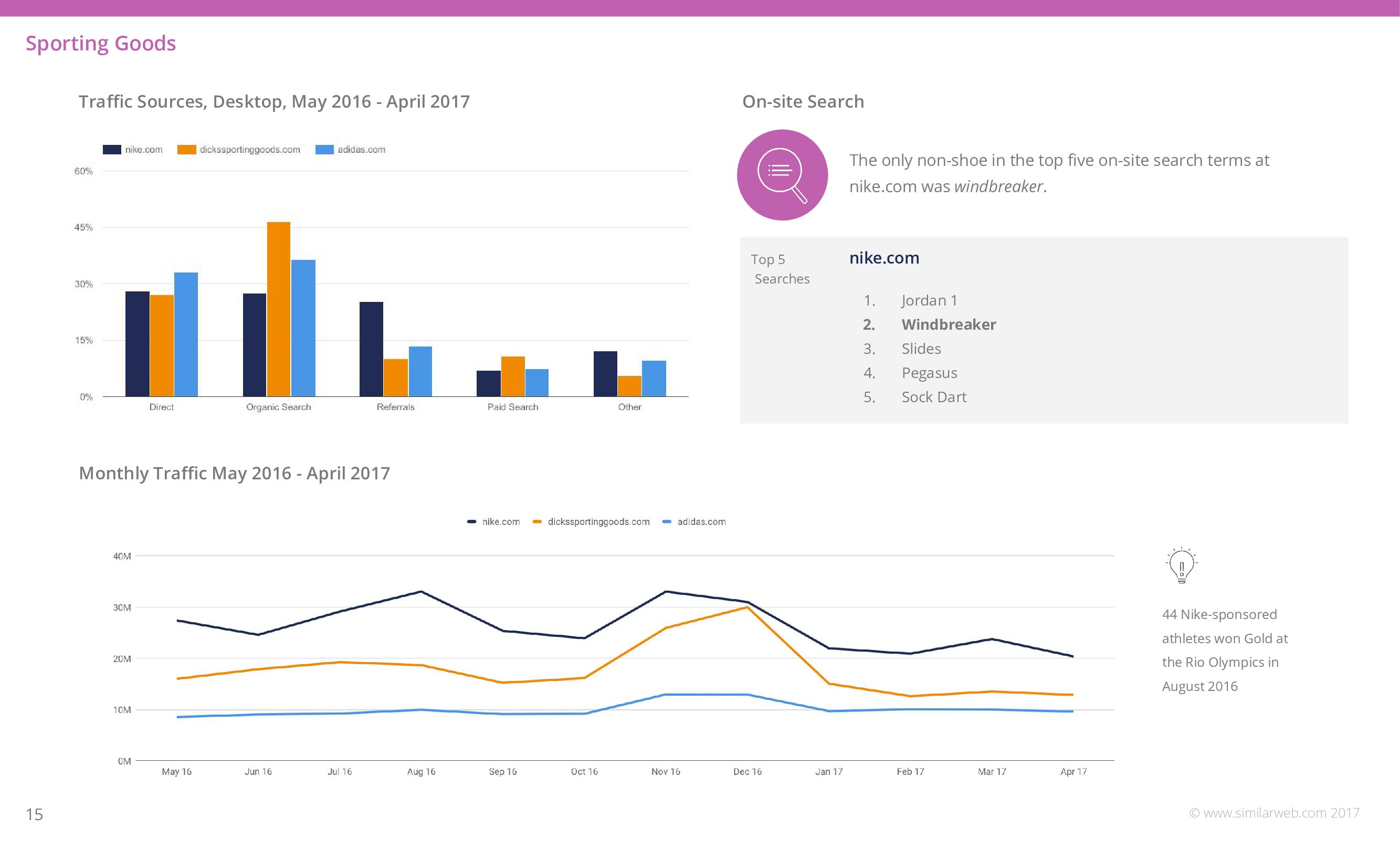Image resolution: width=1400 pixels, height=849 pixels.
Task: Click dickssportinggoods.com line chart legend marker
Action: tap(536, 522)
